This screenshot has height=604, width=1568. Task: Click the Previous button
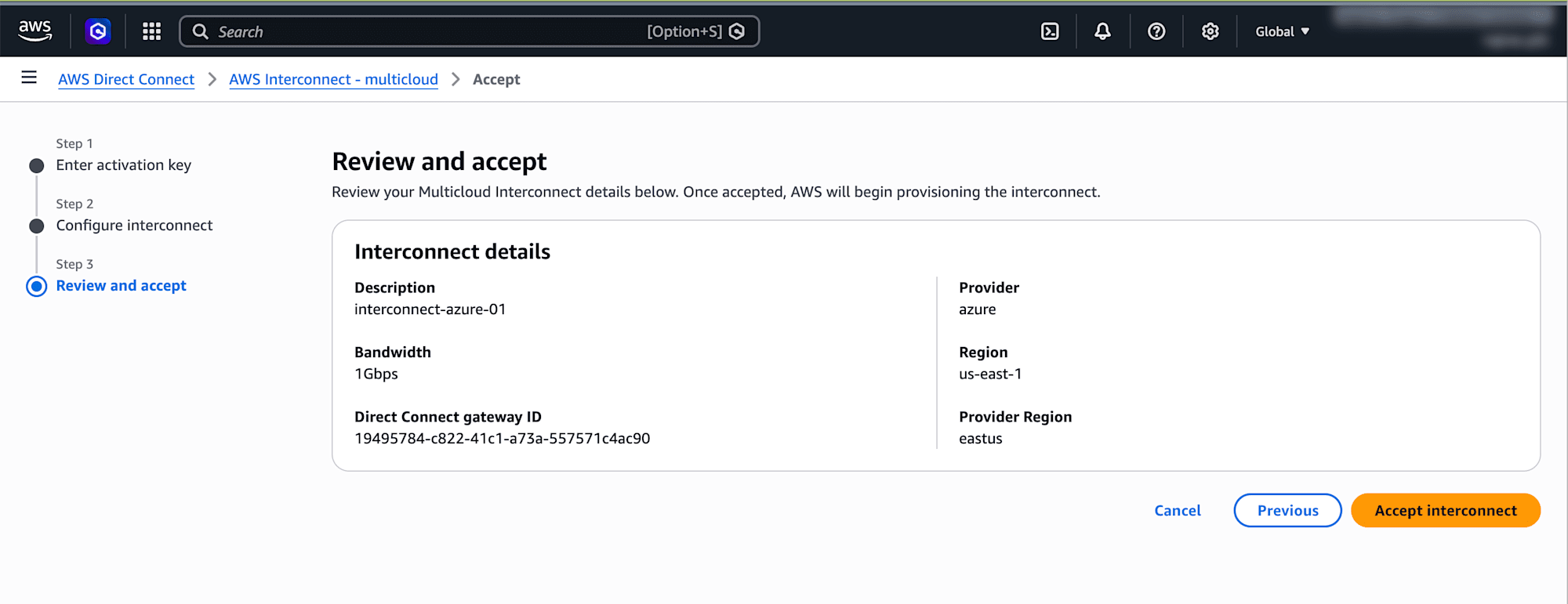pos(1287,511)
